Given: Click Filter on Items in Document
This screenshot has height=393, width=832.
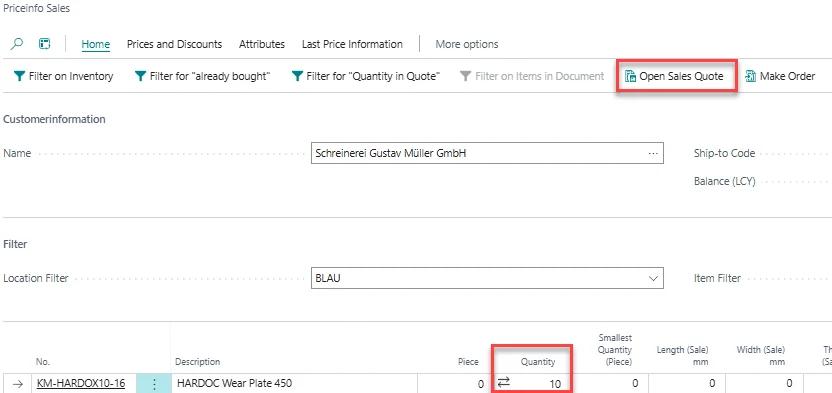Looking at the screenshot, I should coord(532,76).
